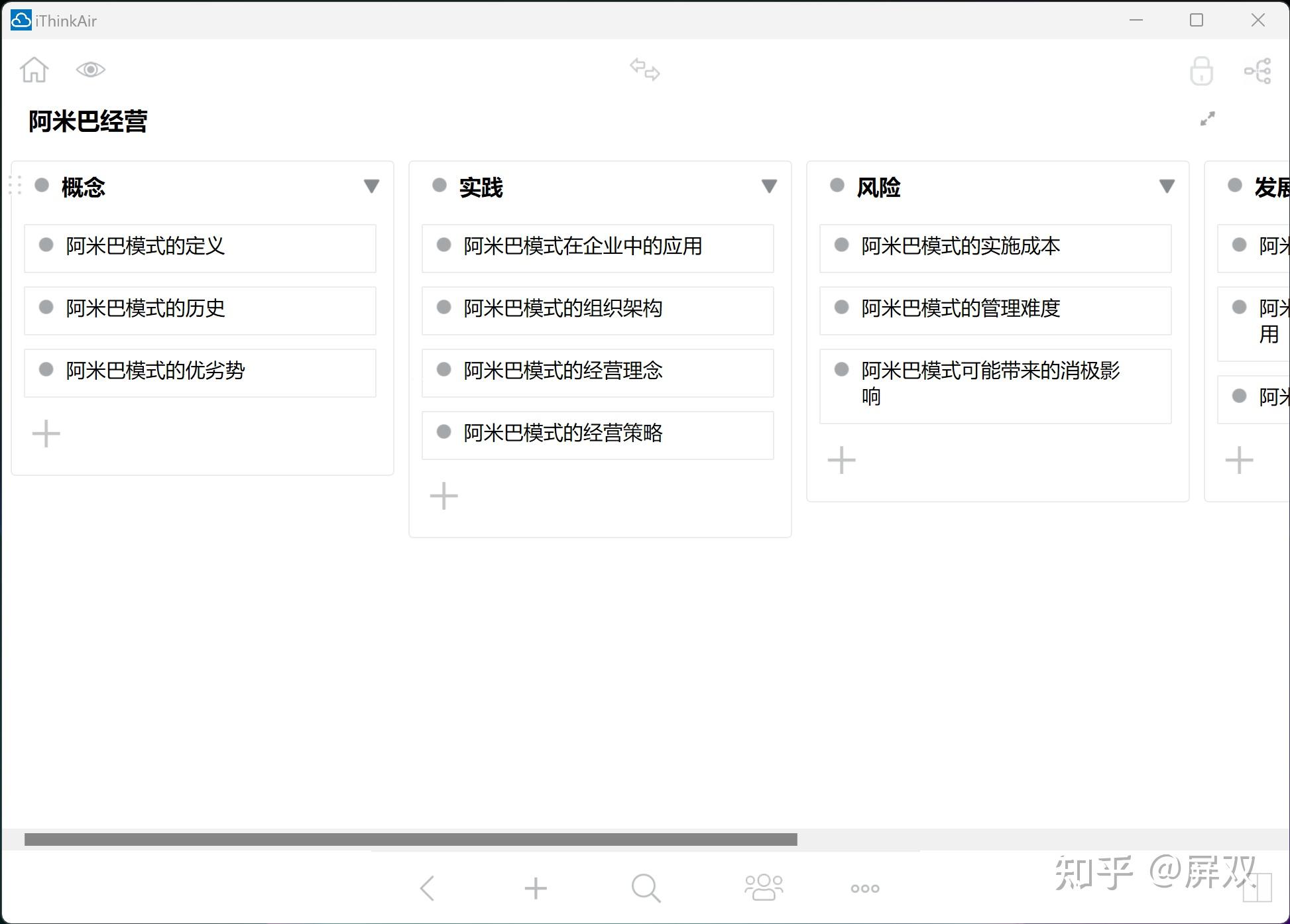The height and width of the screenshot is (924, 1290).
Task: Toggle the eye preview icon
Action: point(91,70)
